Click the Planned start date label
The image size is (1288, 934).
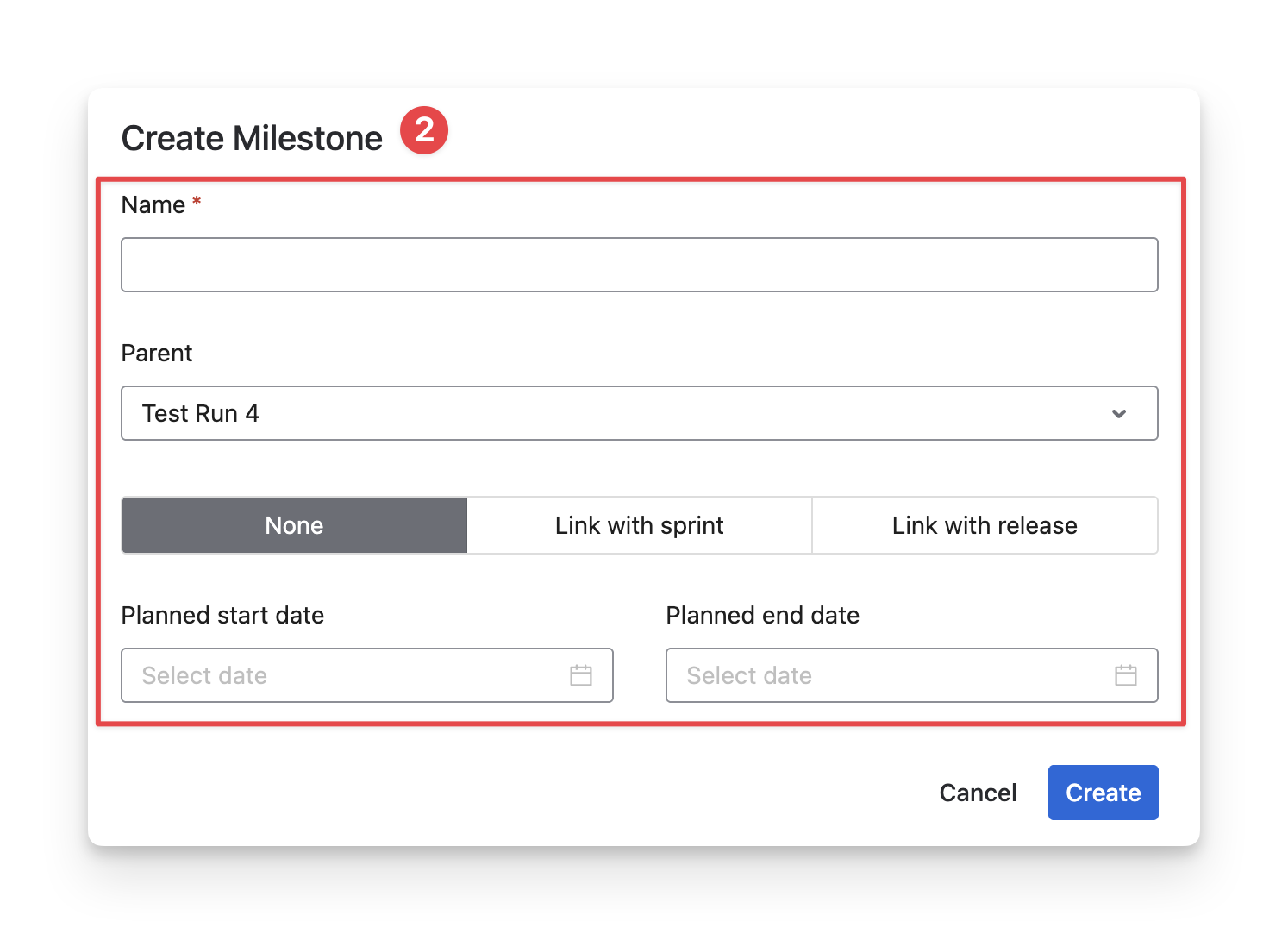[222, 616]
